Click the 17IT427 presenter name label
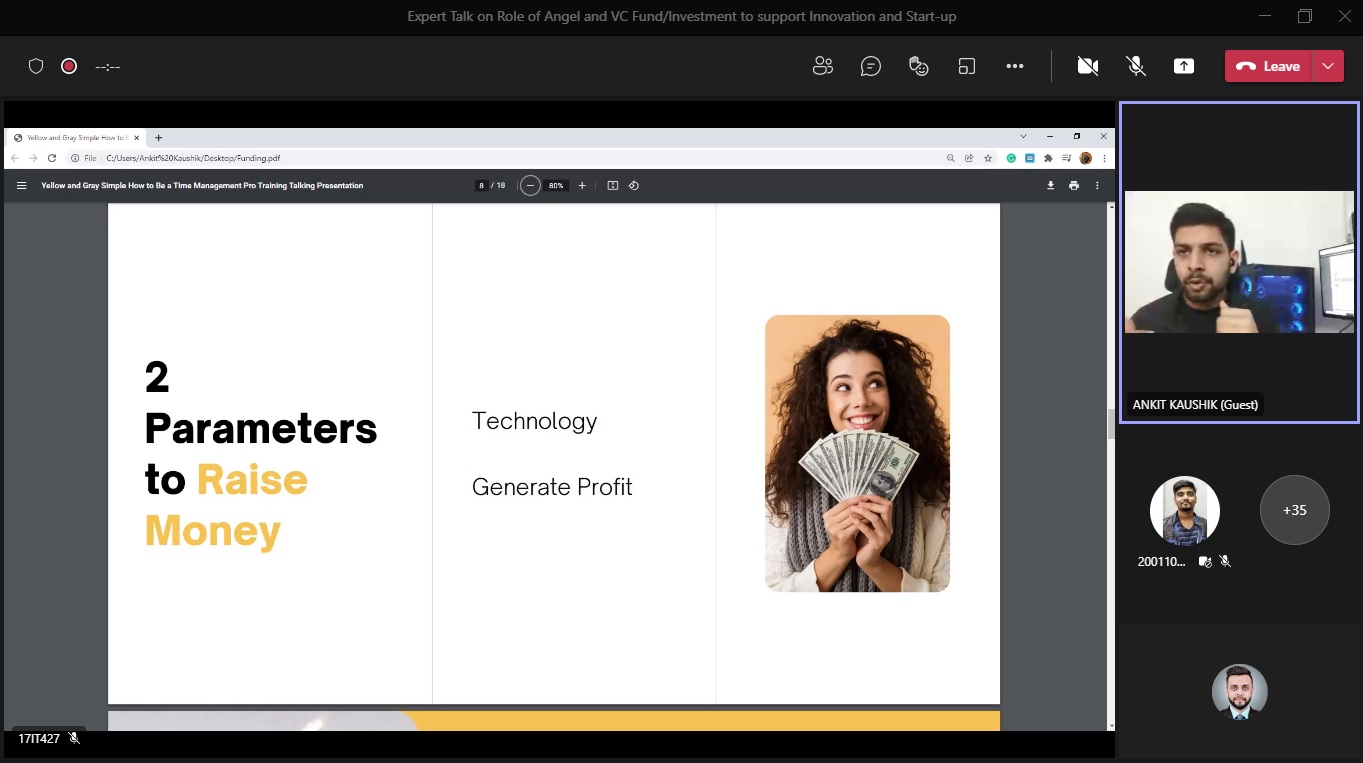The image size is (1363, 763). [39, 739]
